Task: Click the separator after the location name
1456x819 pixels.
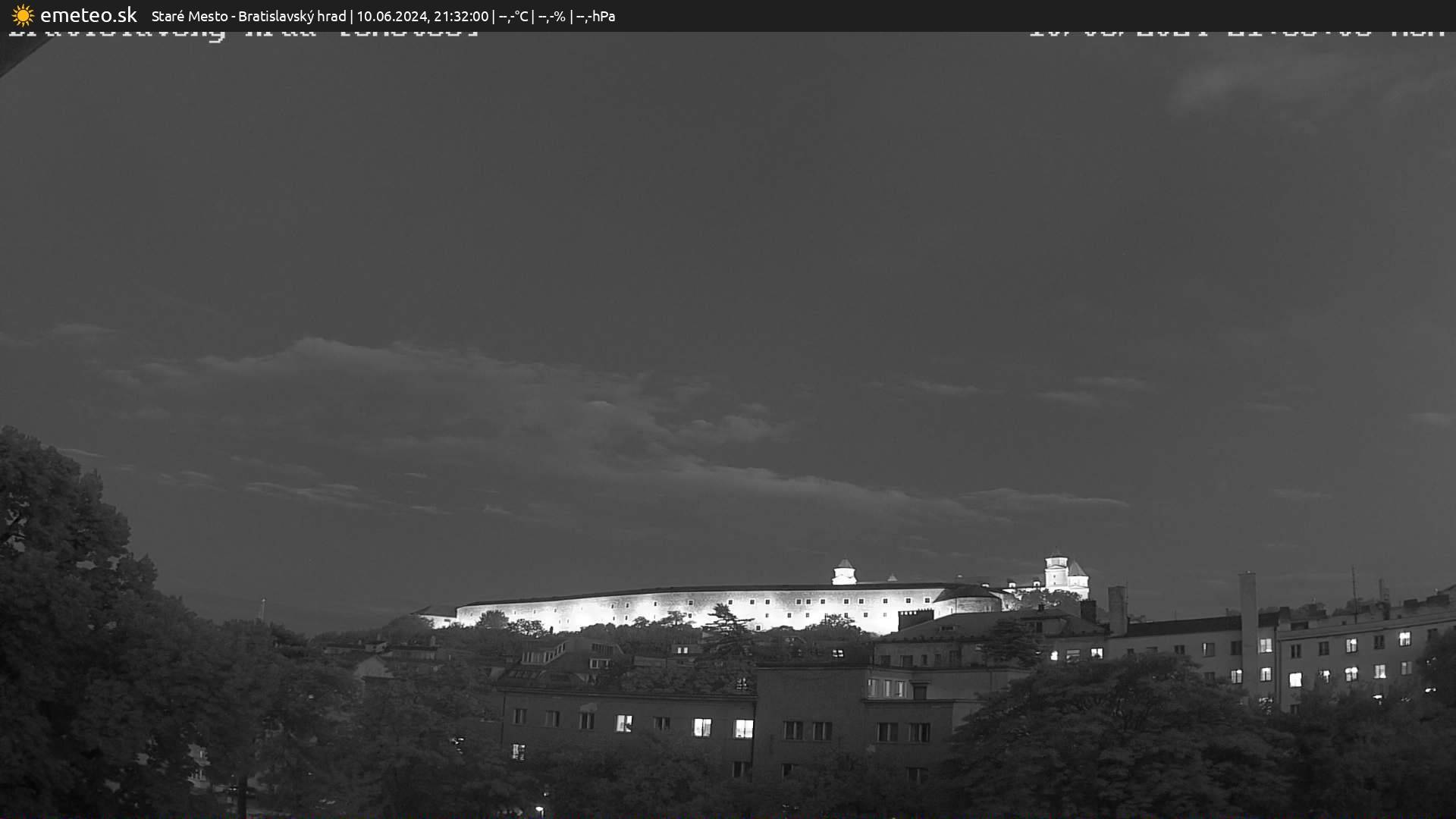Action: click(353, 15)
